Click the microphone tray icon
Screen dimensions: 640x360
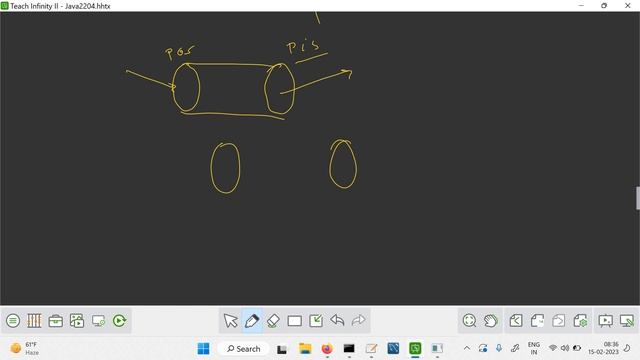coord(499,348)
